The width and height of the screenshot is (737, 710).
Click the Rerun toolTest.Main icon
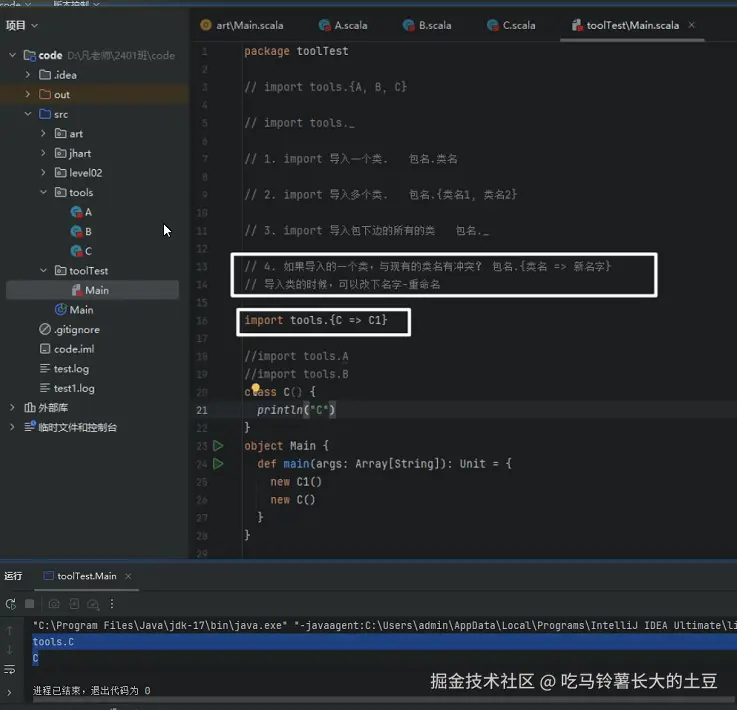tap(11, 604)
